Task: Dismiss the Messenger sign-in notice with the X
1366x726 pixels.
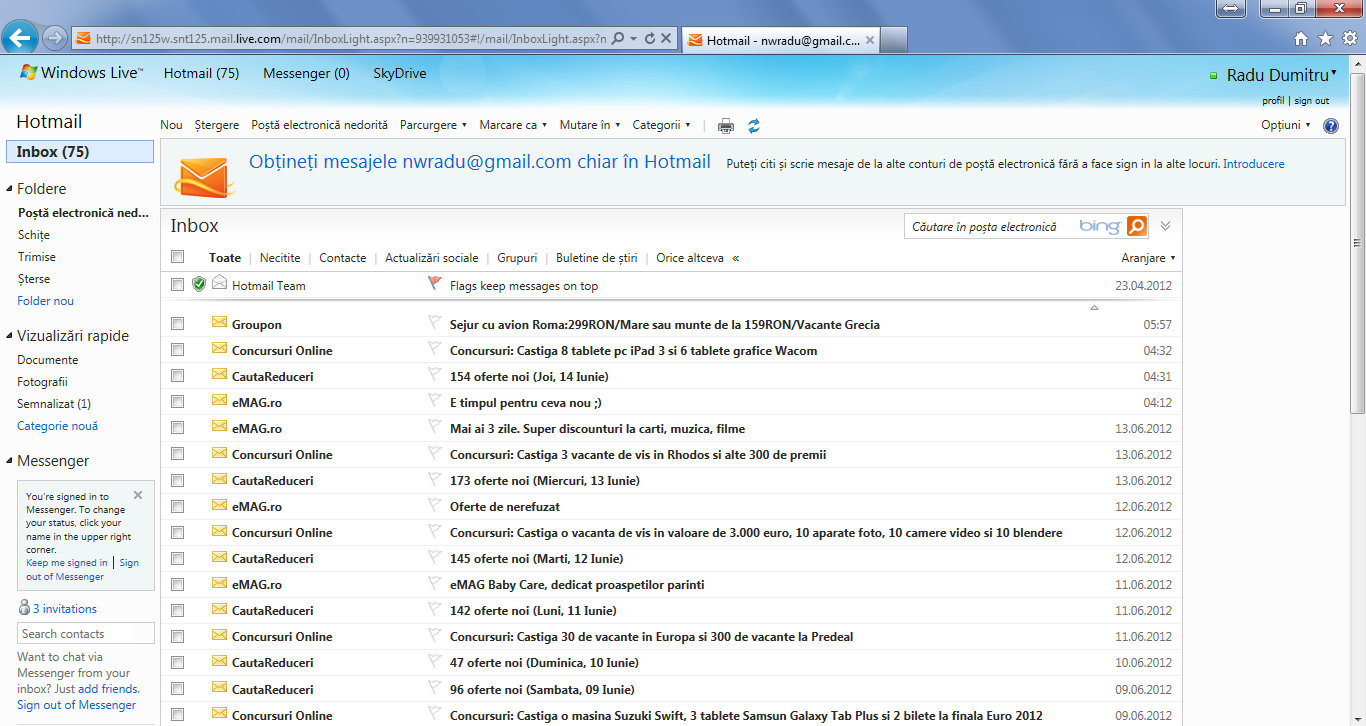Action: pos(138,495)
